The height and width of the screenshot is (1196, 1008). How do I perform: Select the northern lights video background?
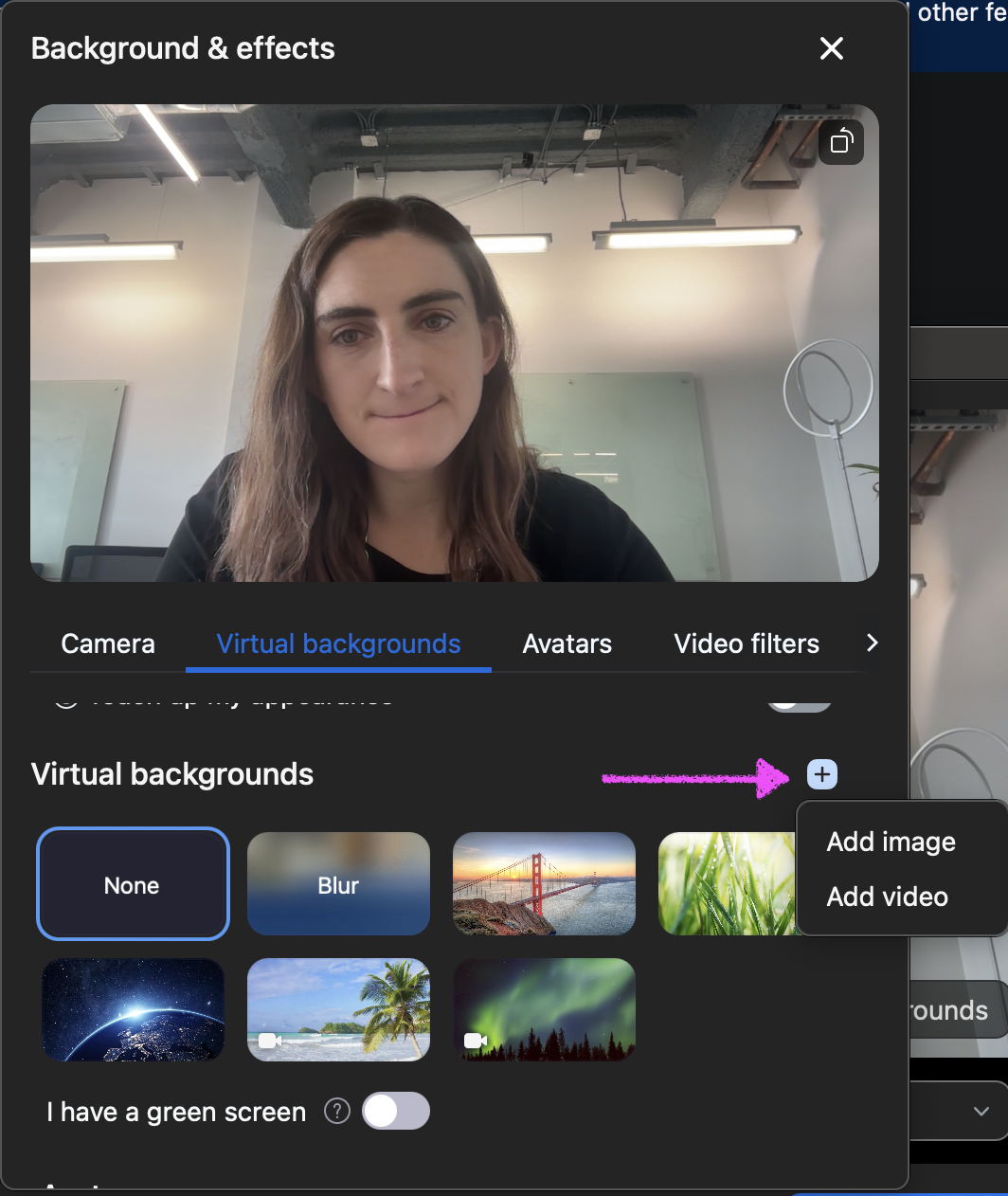[544, 1009]
